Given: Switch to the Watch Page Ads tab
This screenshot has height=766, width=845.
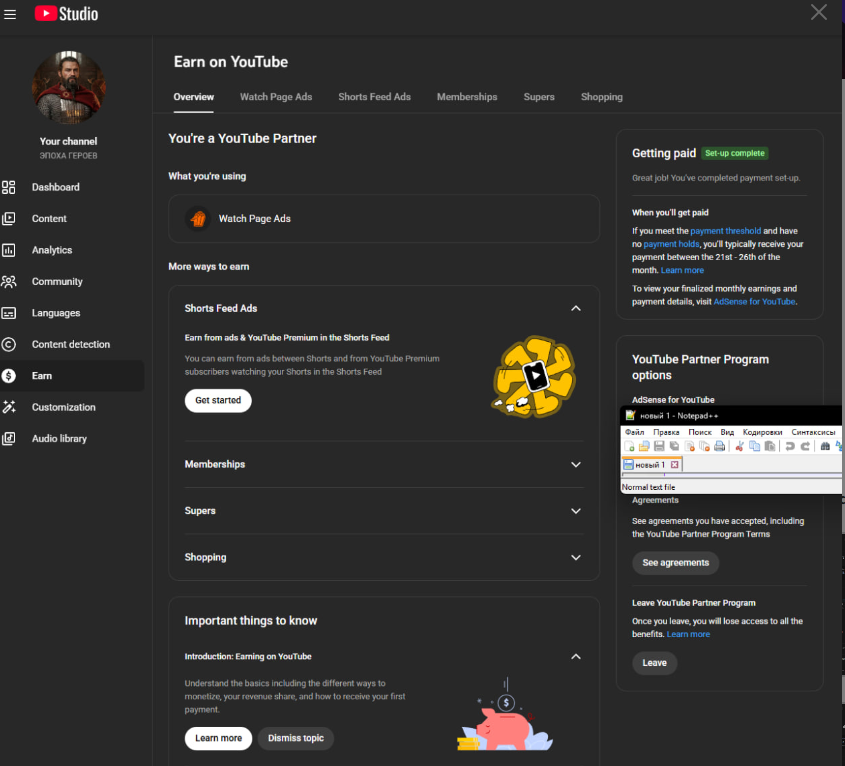Looking at the screenshot, I should (276, 97).
